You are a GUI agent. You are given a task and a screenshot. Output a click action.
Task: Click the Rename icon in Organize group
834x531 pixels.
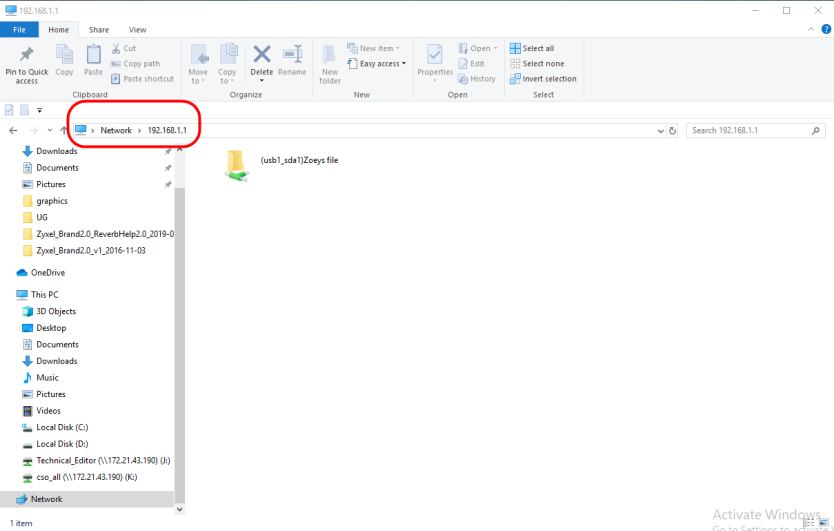coord(292,55)
